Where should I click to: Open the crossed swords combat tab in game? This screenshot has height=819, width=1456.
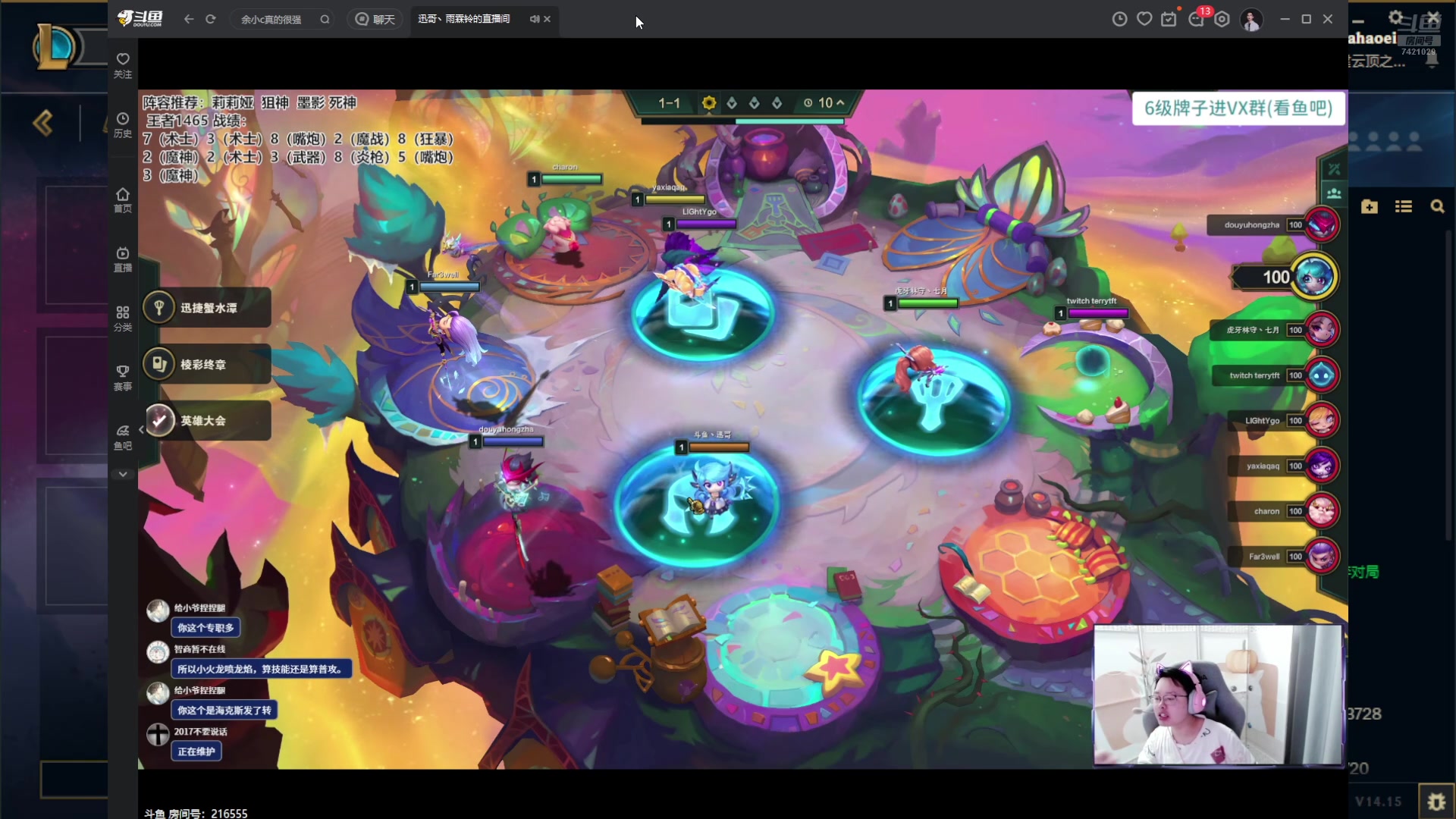point(1334,169)
